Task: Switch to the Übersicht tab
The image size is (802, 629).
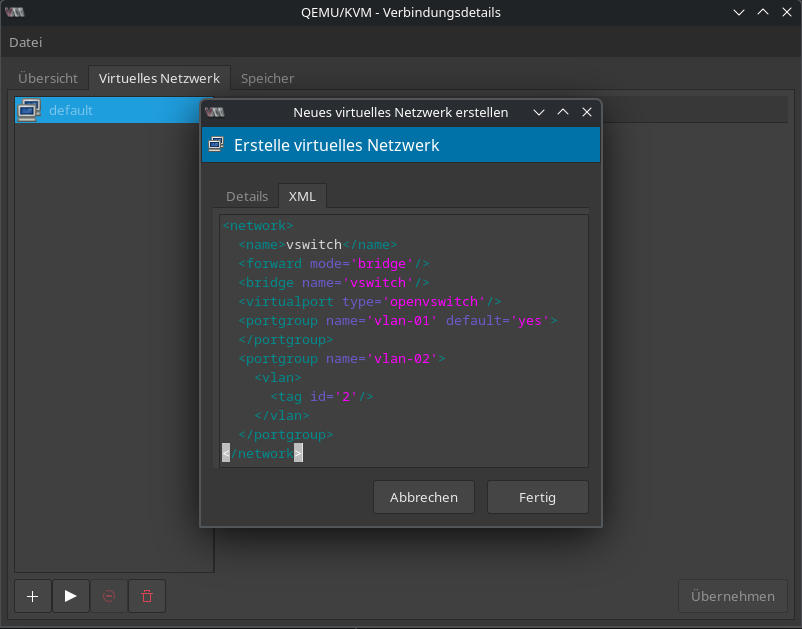Action: click(48, 78)
